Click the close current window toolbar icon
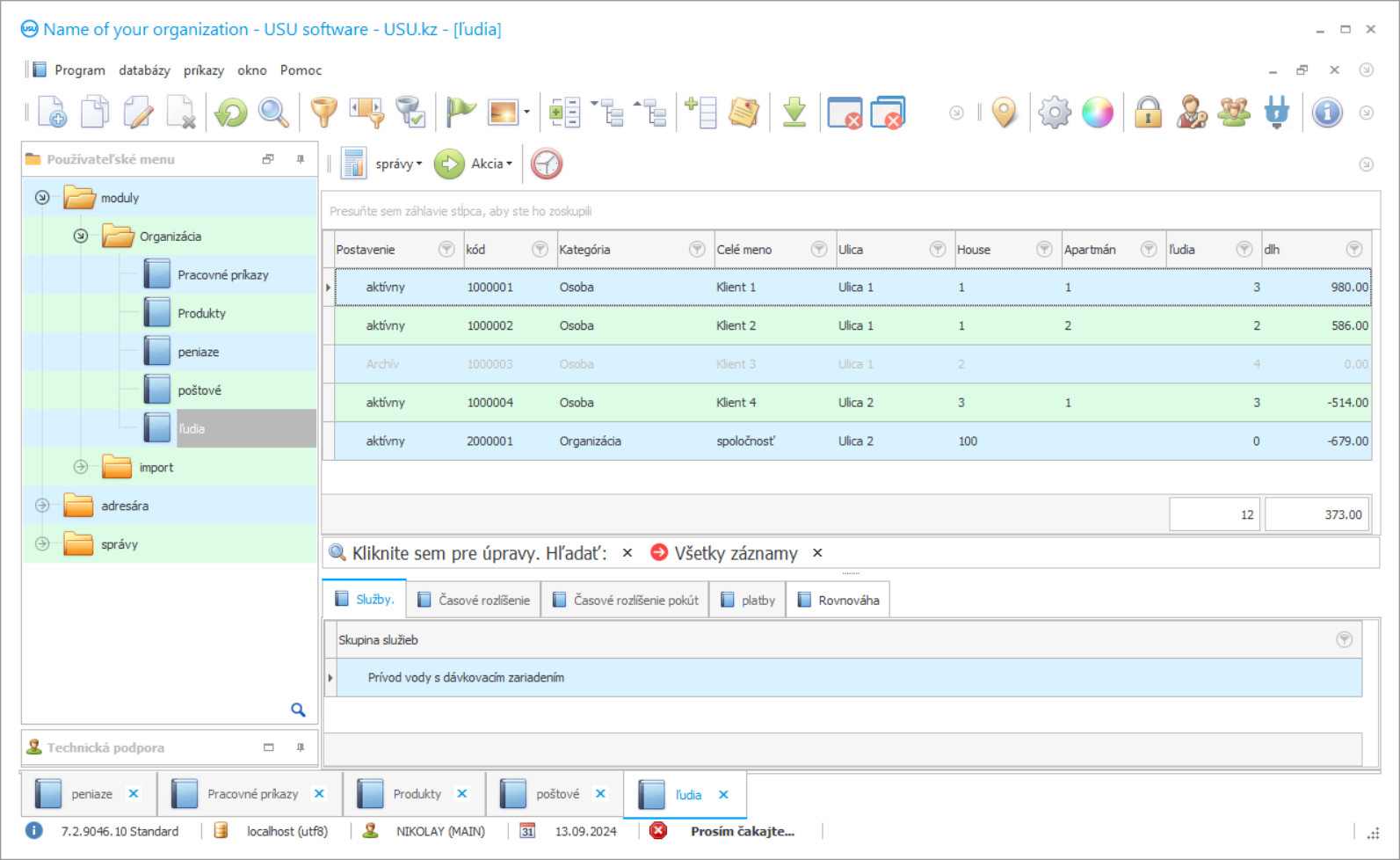 pos(845,113)
